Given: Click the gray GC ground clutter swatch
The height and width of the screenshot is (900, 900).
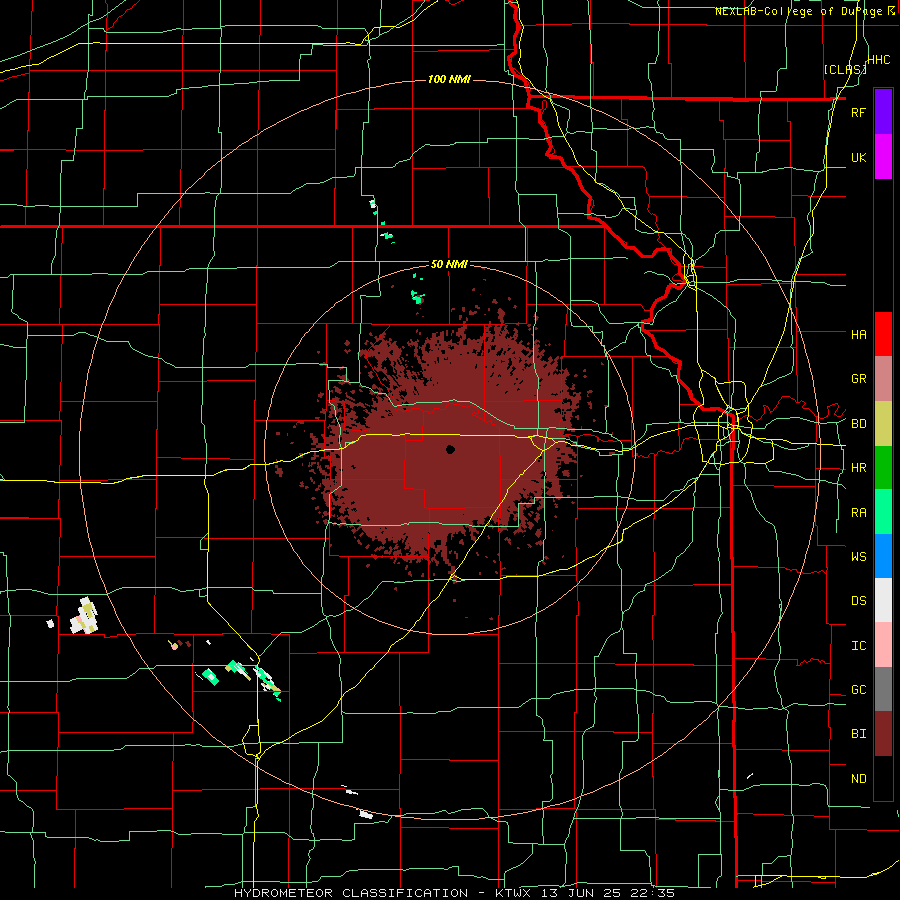Looking at the screenshot, I should click(883, 689).
